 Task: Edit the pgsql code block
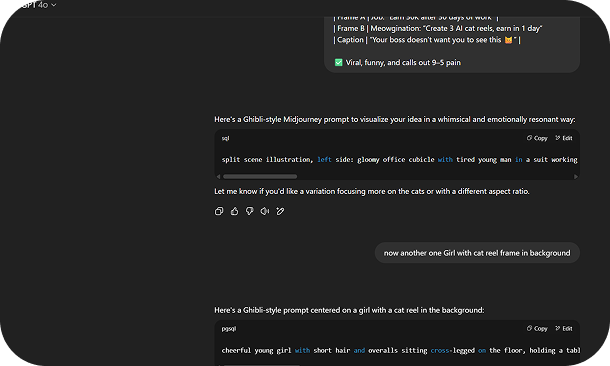point(564,329)
